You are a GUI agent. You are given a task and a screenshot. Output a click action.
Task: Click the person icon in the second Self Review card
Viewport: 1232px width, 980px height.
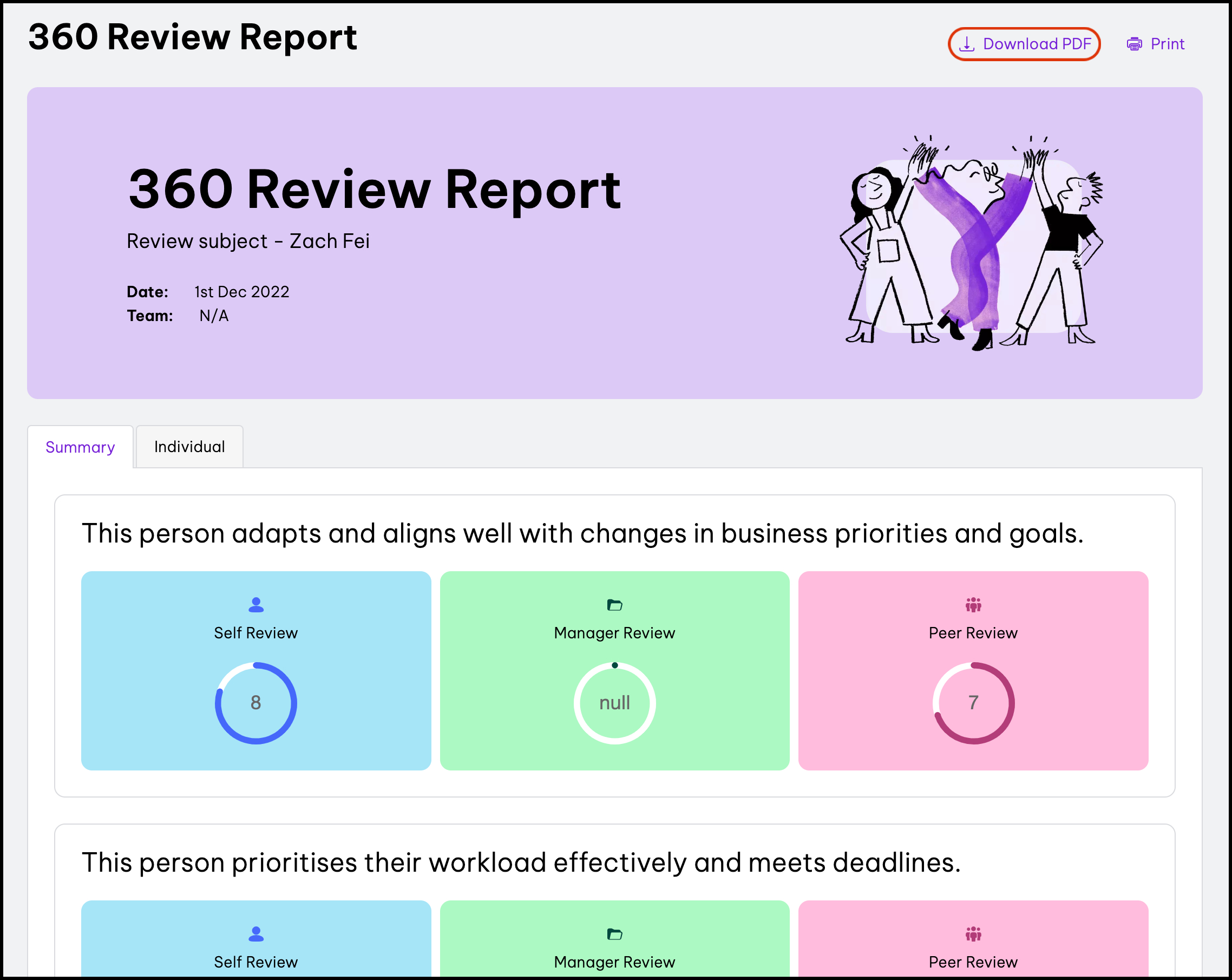[x=256, y=934]
